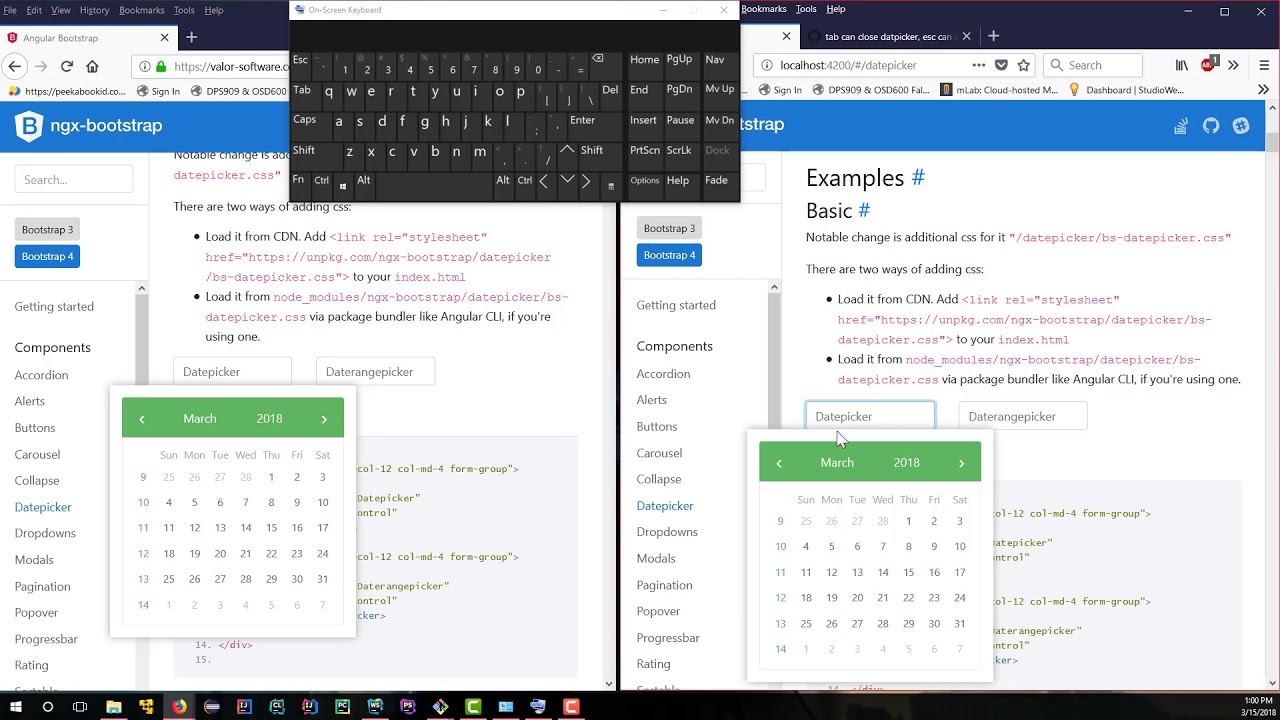Open Bookmarks menu in left Firefox window
1280x720 pixels.
142,10
